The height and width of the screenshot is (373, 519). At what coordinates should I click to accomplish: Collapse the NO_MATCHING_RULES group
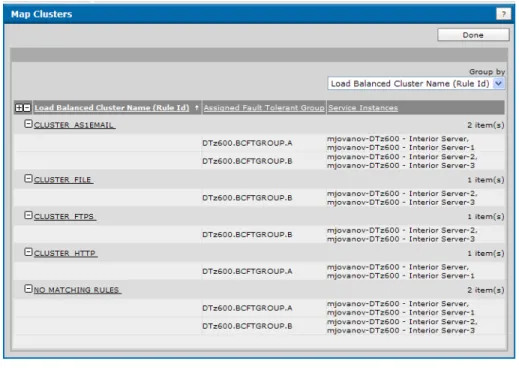[x=28, y=289]
